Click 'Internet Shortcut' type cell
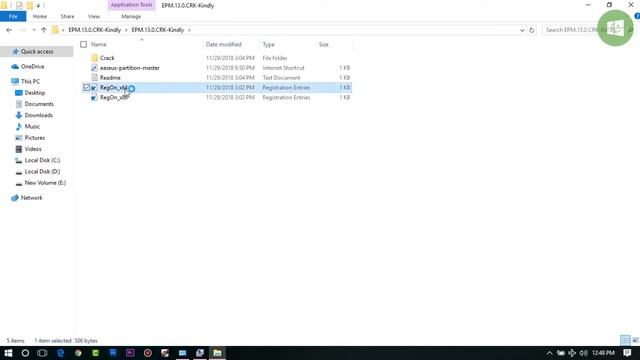 283,68
